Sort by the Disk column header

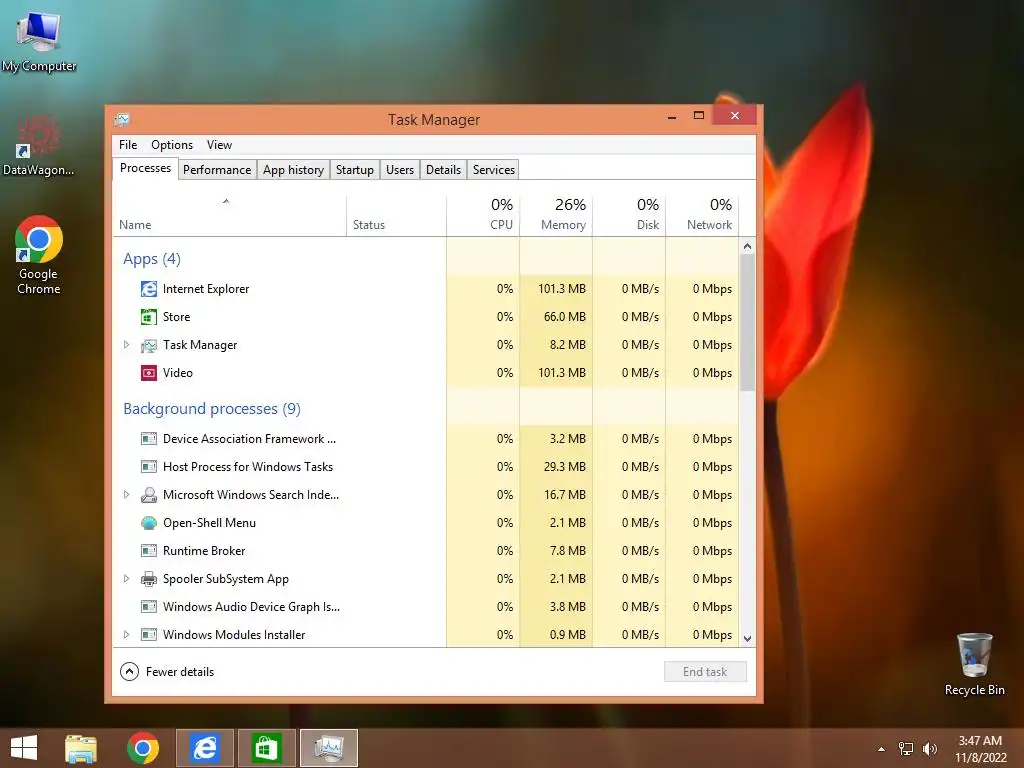click(x=630, y=216)
